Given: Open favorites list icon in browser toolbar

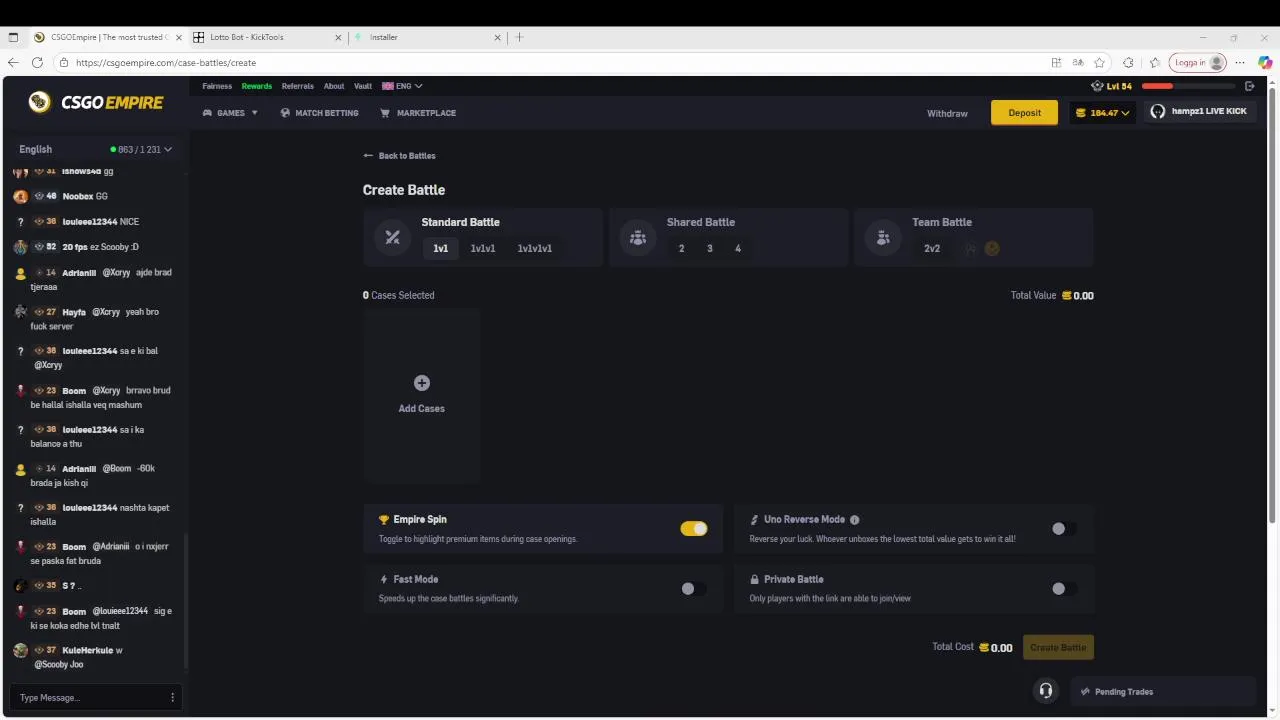Looking at the screenshot, I should tap(1154, 62).
